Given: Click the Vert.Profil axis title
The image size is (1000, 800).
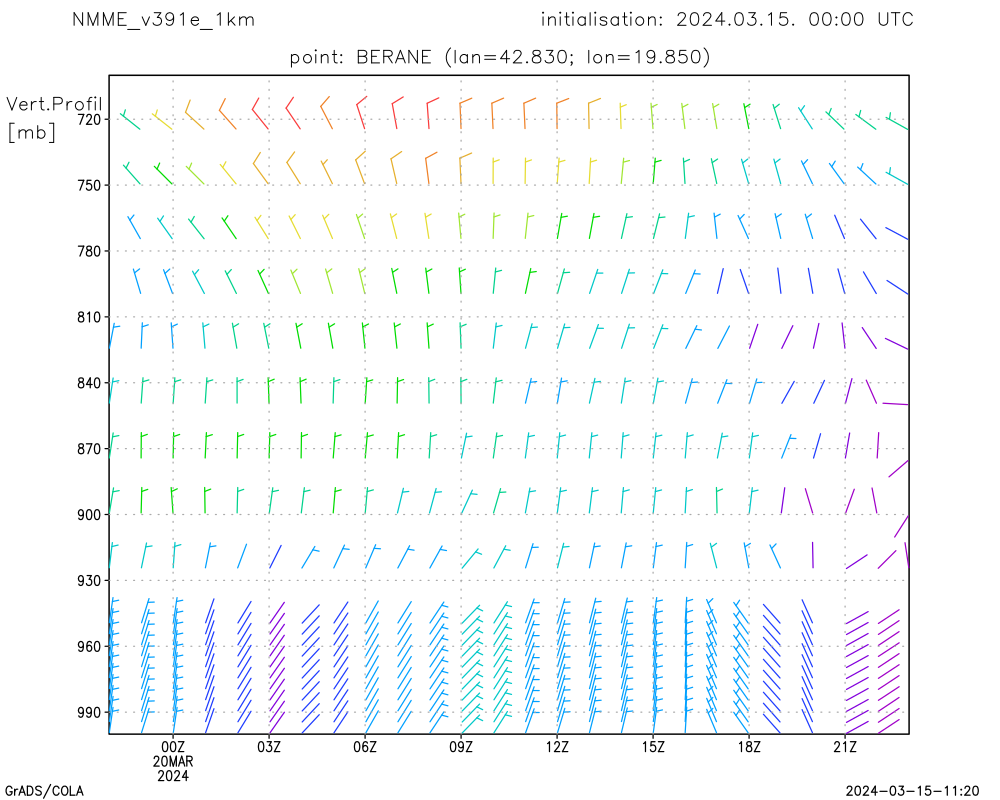Looking at the screenshot, I should (54, 103).
